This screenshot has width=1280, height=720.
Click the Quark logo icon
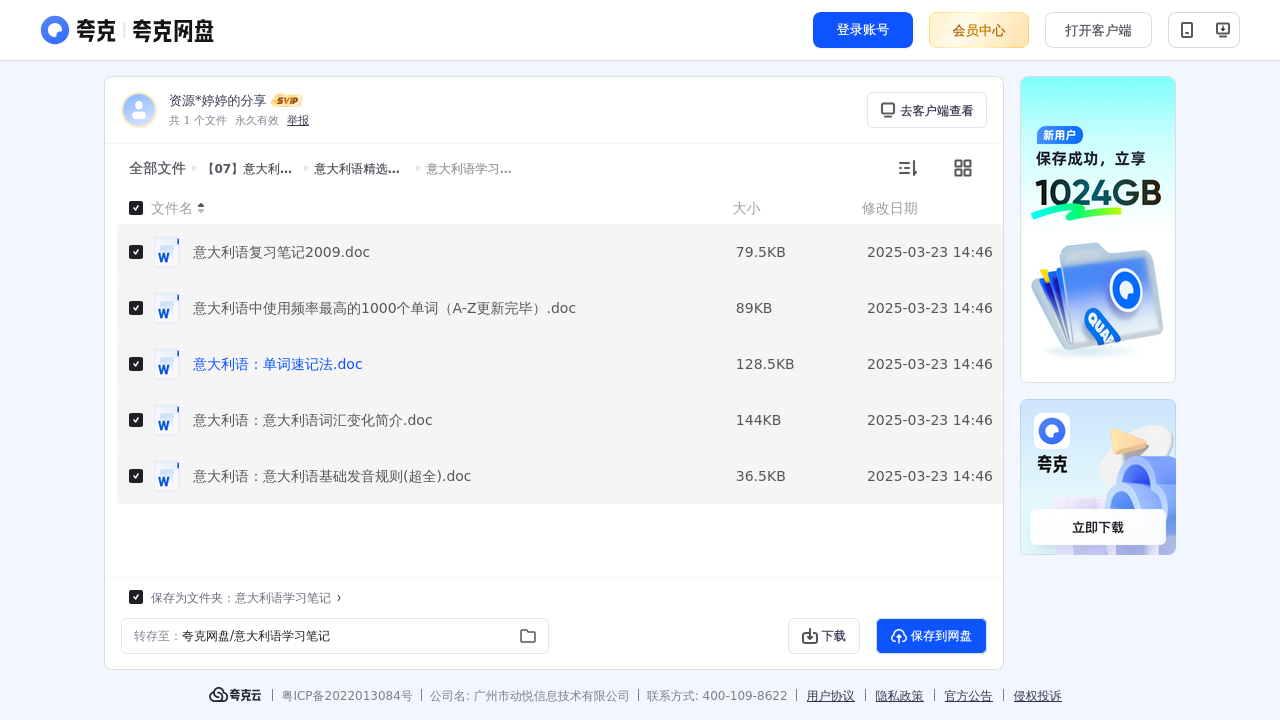click(x=55, y=30)
